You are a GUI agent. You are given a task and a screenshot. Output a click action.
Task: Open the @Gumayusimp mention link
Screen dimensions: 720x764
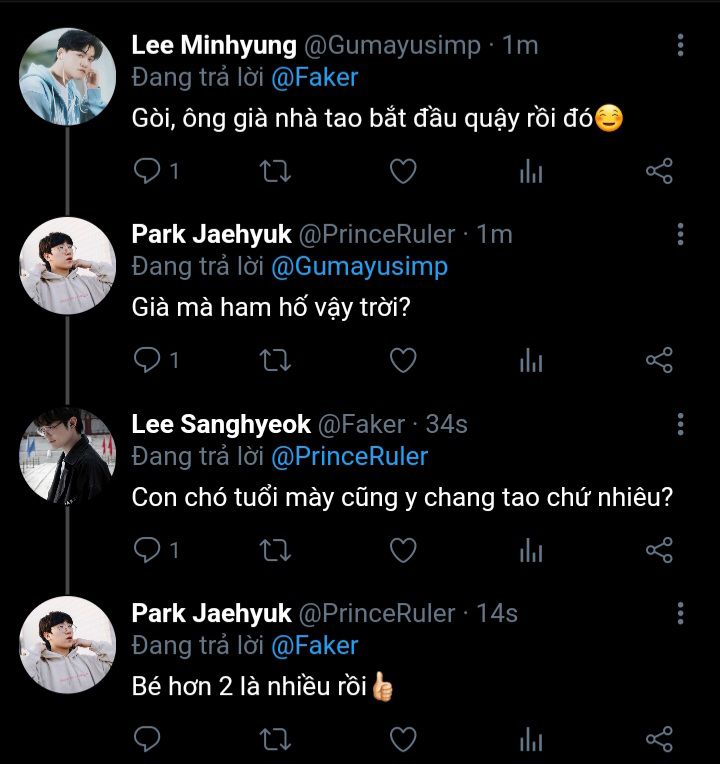360,267
